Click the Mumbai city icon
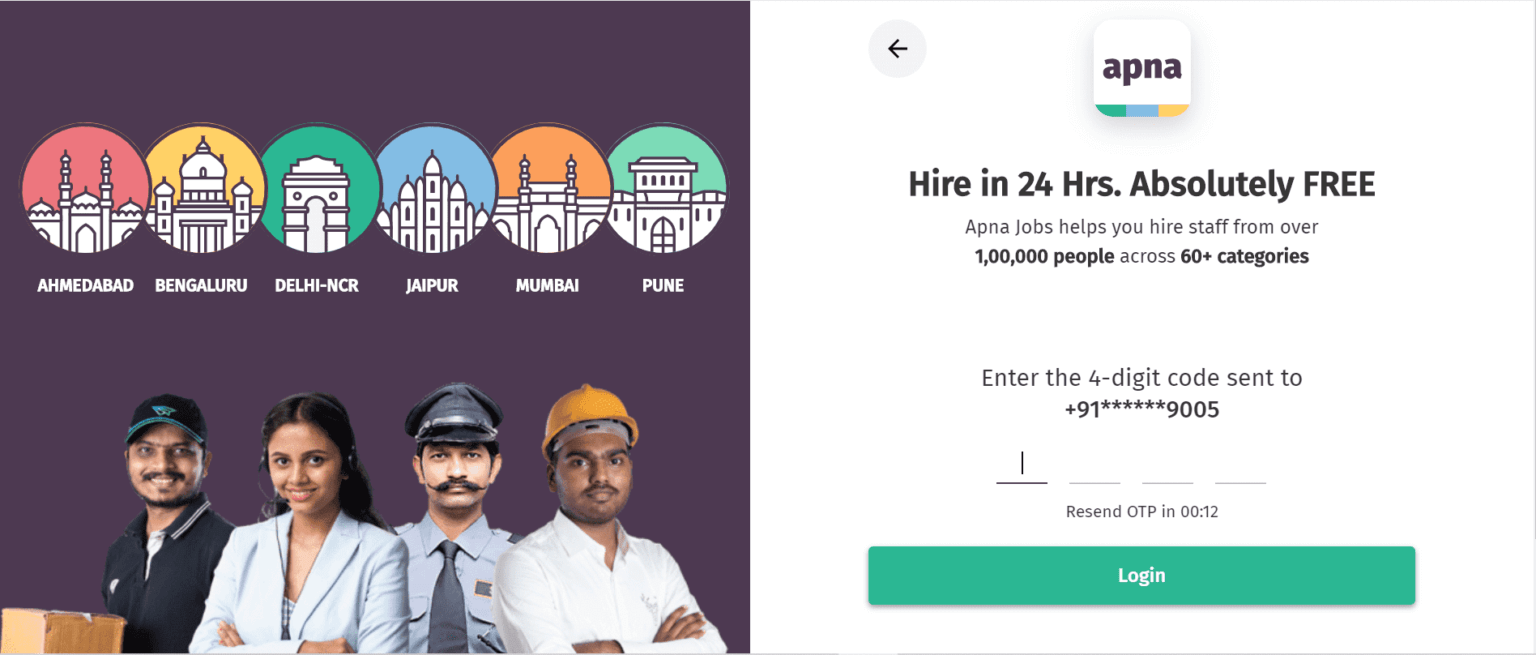This screenshot has width=1536, height=655. pyautogui.click(x=548, y=190)
